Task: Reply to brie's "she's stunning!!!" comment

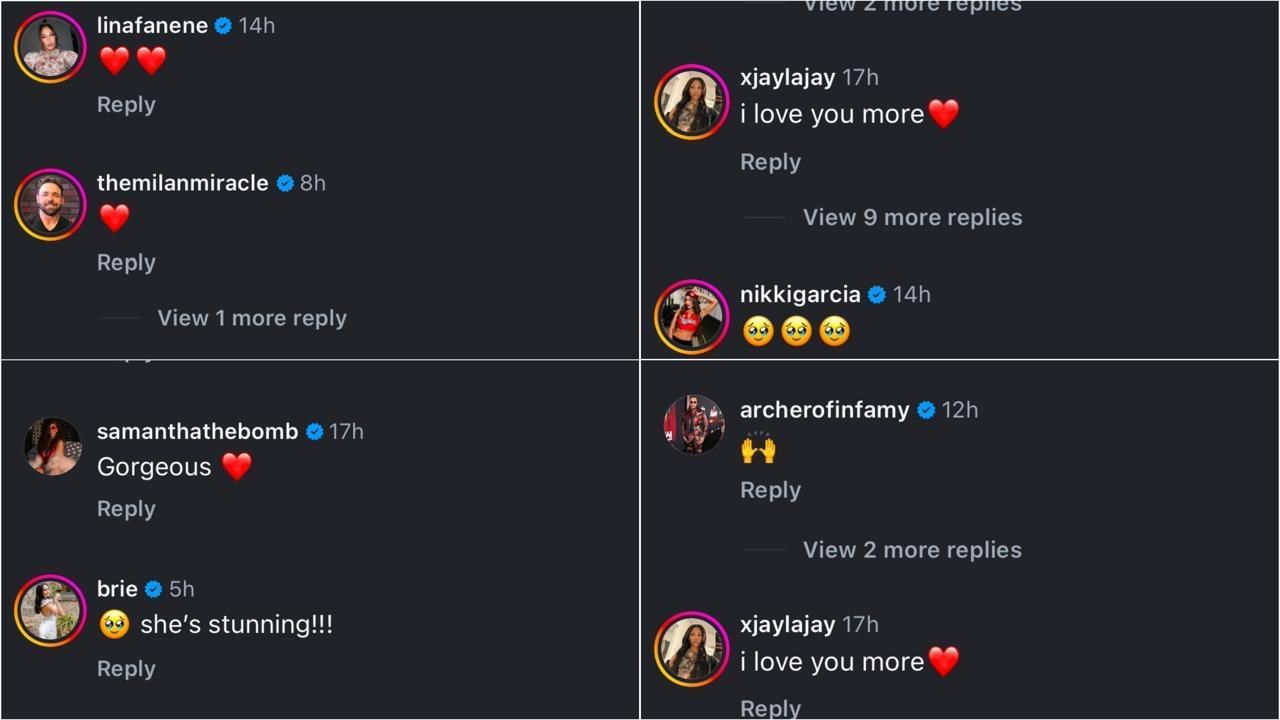Action: (x=126, y=669)
